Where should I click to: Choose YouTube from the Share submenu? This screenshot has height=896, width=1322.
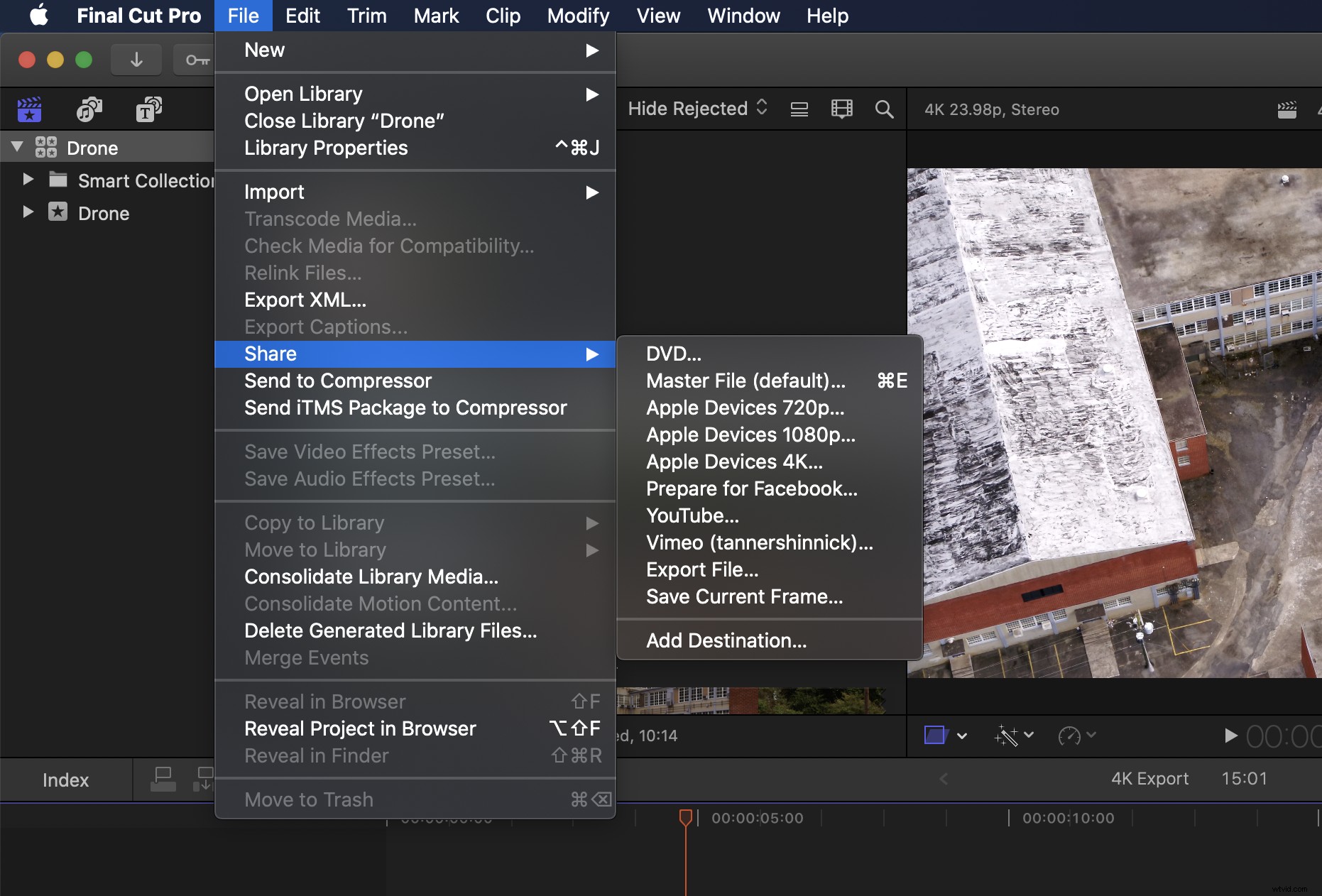pos(692,515)
